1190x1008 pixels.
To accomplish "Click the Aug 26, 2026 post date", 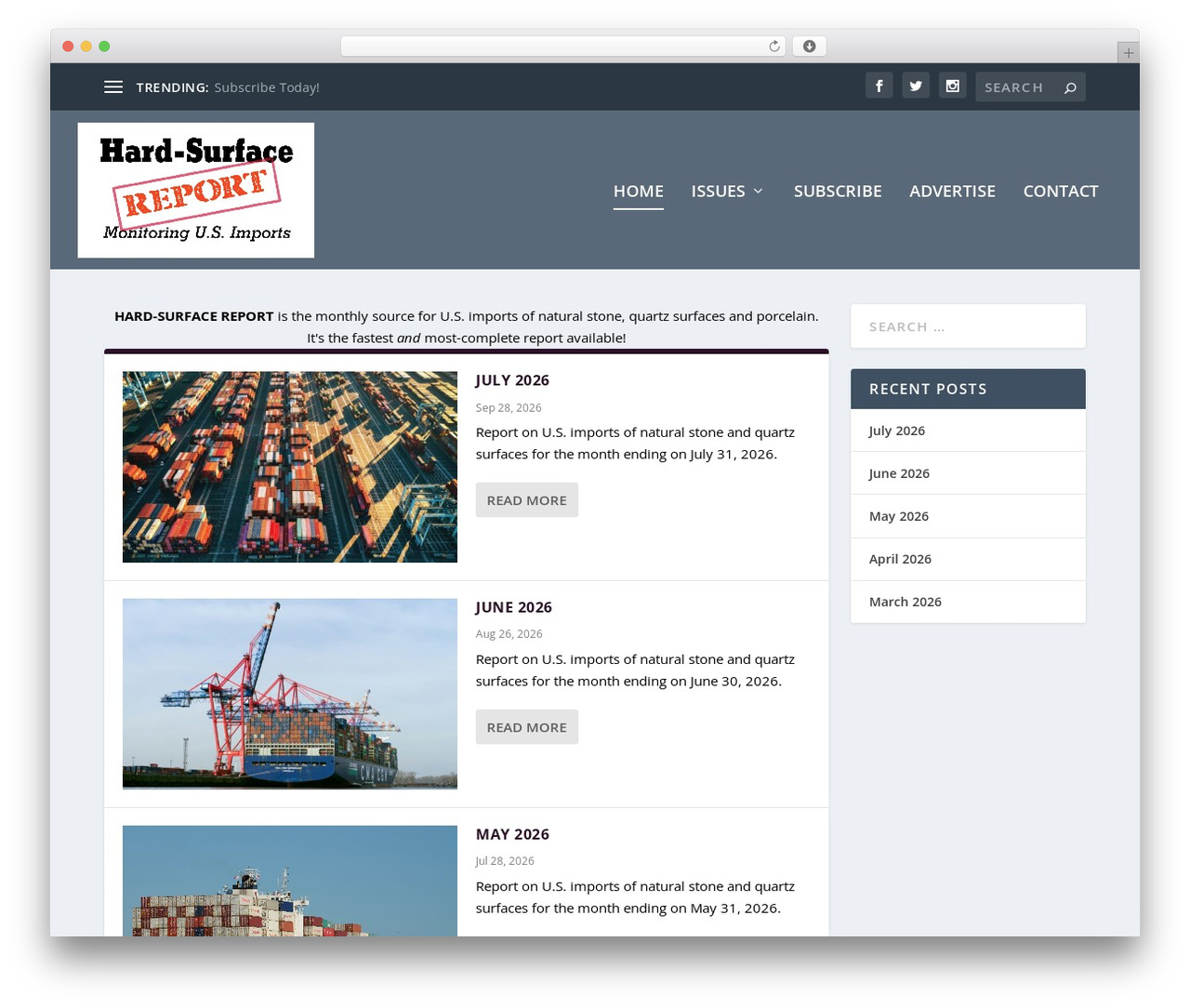I will [509, 634].
